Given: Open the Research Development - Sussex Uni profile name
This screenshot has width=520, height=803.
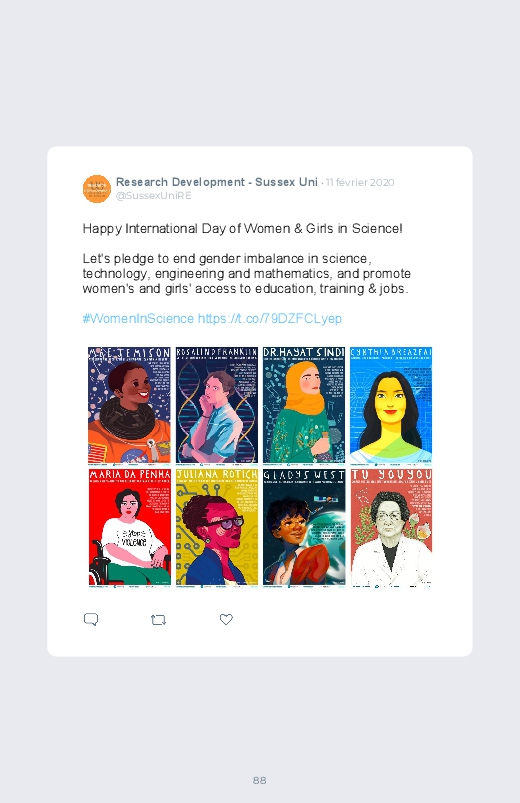Looking at the screenshot, I should coord(217,182).
